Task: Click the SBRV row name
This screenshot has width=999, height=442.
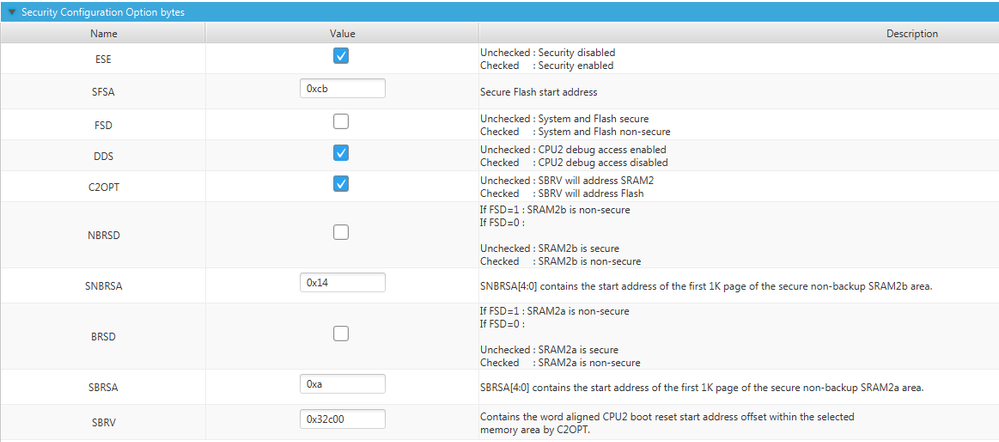Action: [x=103, y=422]
